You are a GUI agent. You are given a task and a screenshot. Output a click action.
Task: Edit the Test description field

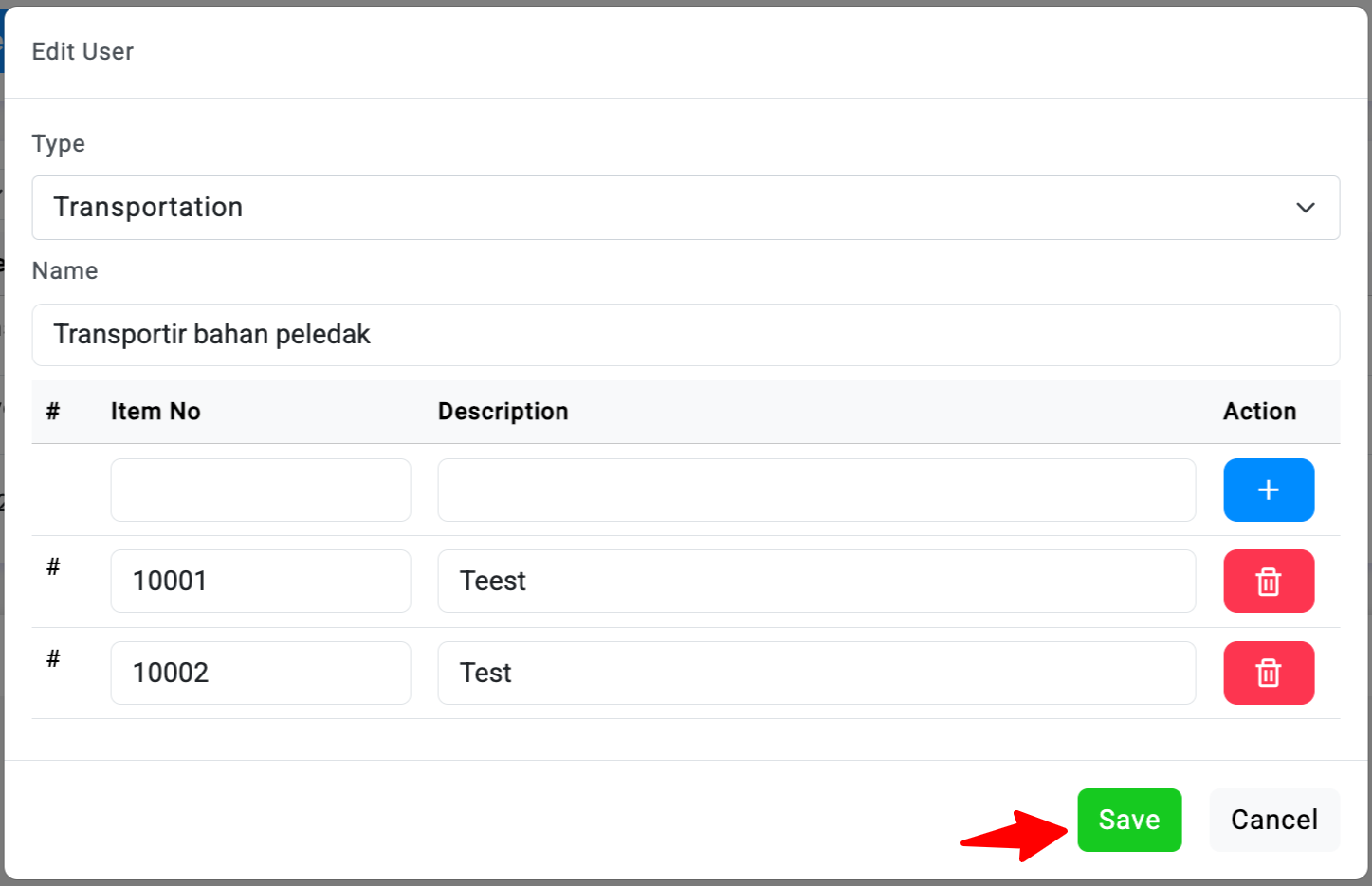pyautogui.click(x=815, y=674)
